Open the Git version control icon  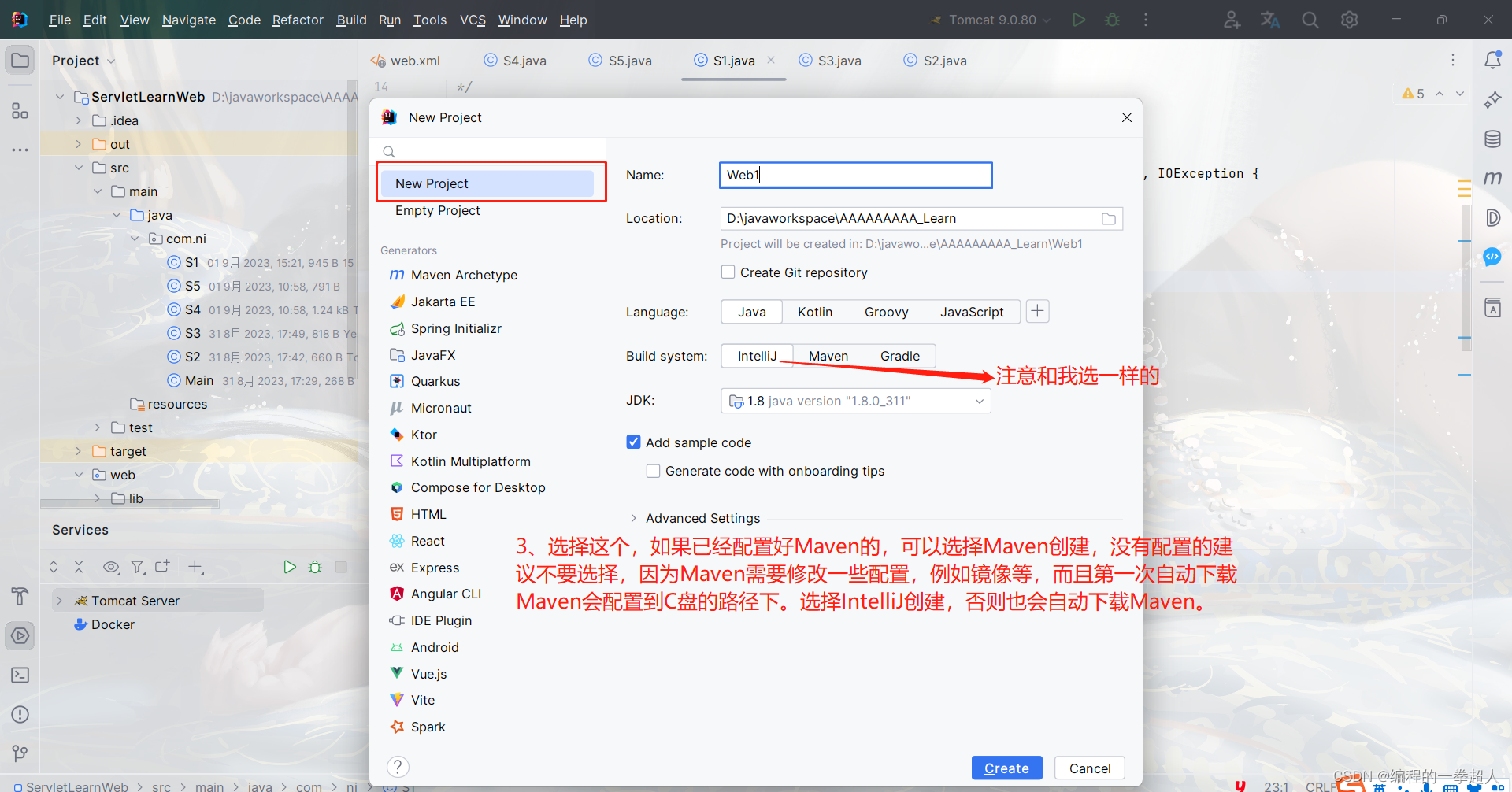(20, 754)
